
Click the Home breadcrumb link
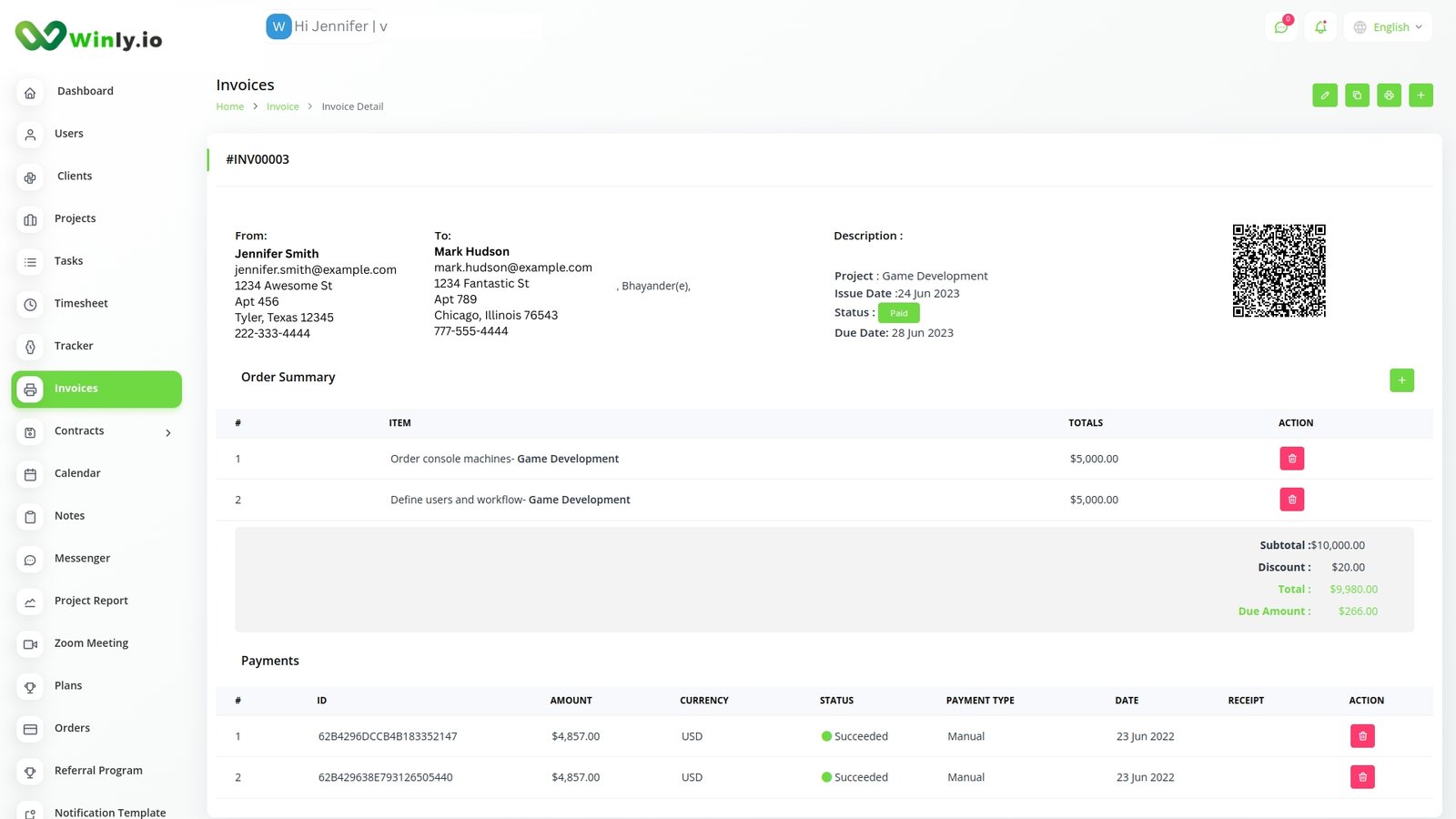tap(229, 106)
